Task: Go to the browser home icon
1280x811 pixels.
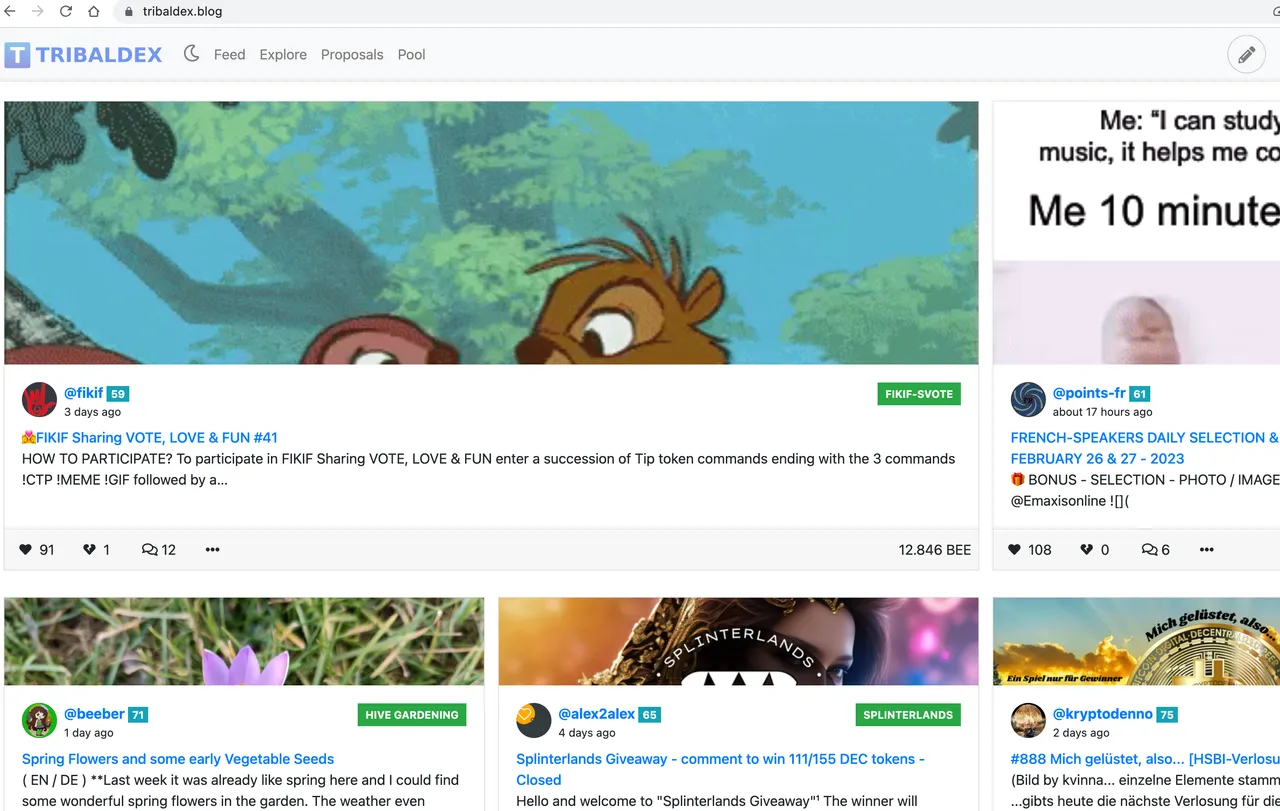Action: [x=94, y=12]
